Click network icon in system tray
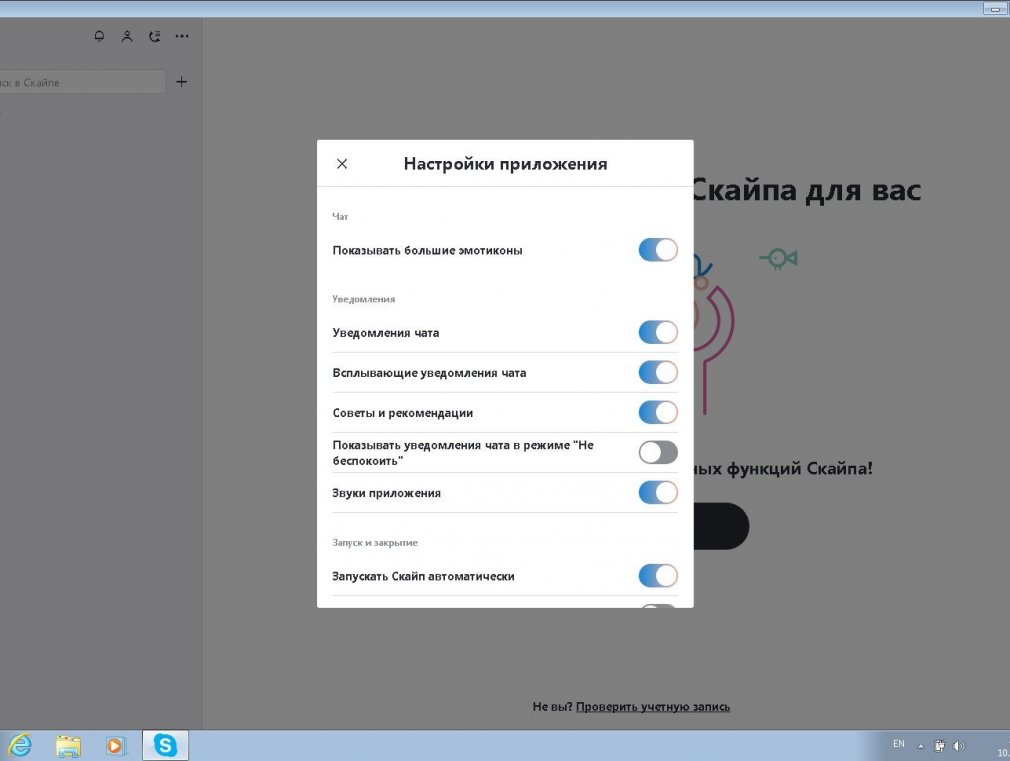This screenshot has height=761, width=1010. click(x=940, y=746)
